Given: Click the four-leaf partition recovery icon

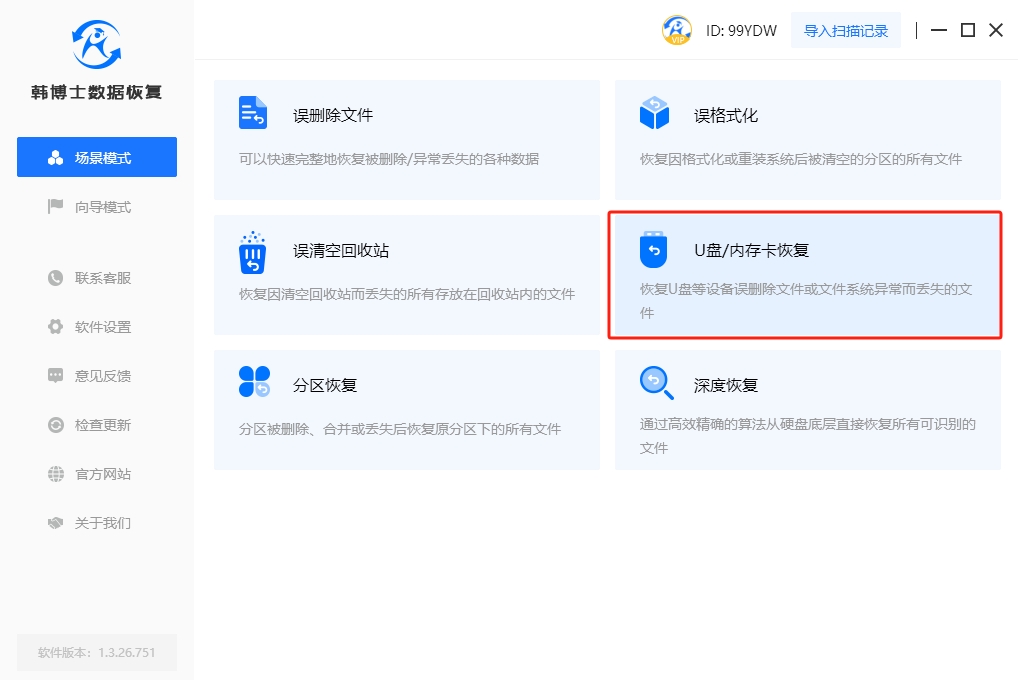Looking at the screenshot, I should click(254, 382).
